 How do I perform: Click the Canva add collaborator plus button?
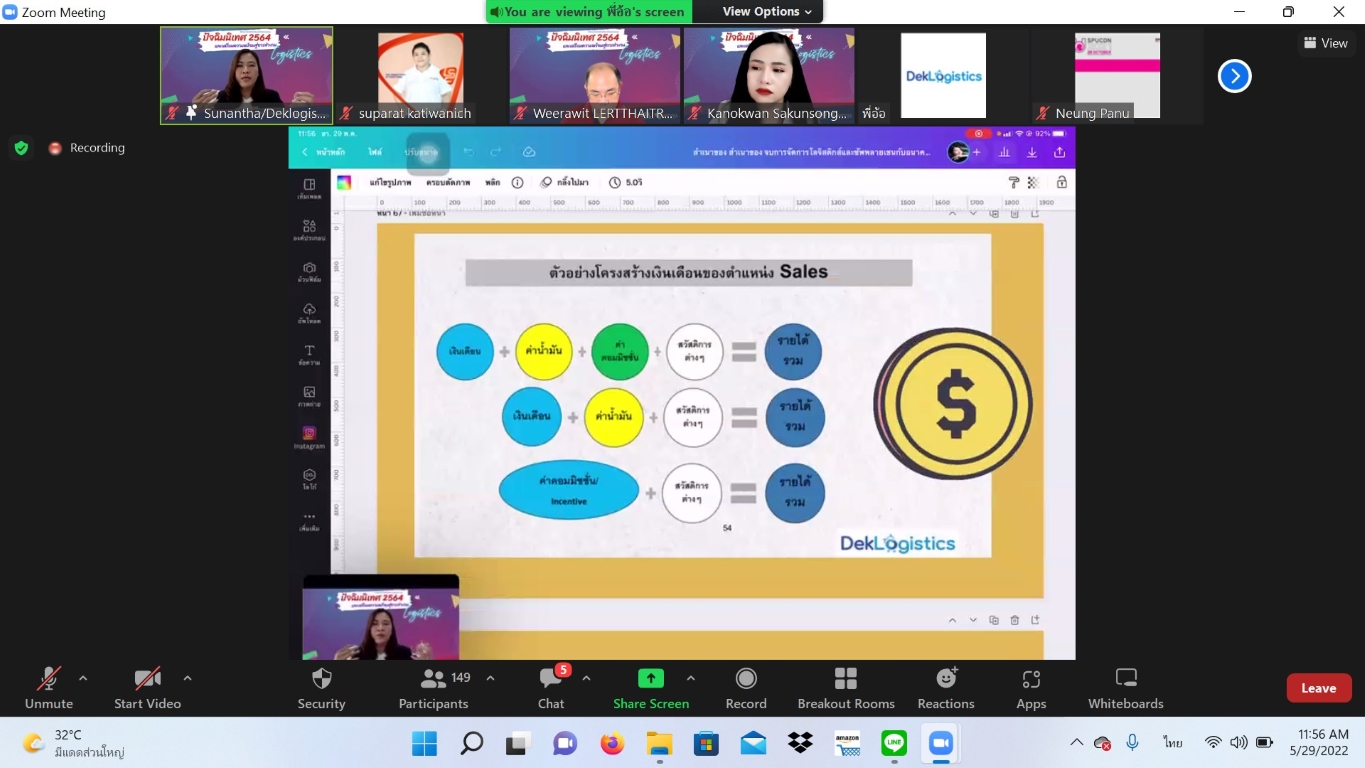click(977, 152)
